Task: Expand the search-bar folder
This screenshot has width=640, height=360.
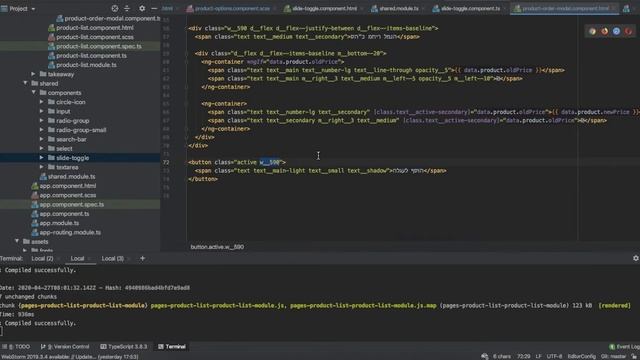Action: click(42, 139)
